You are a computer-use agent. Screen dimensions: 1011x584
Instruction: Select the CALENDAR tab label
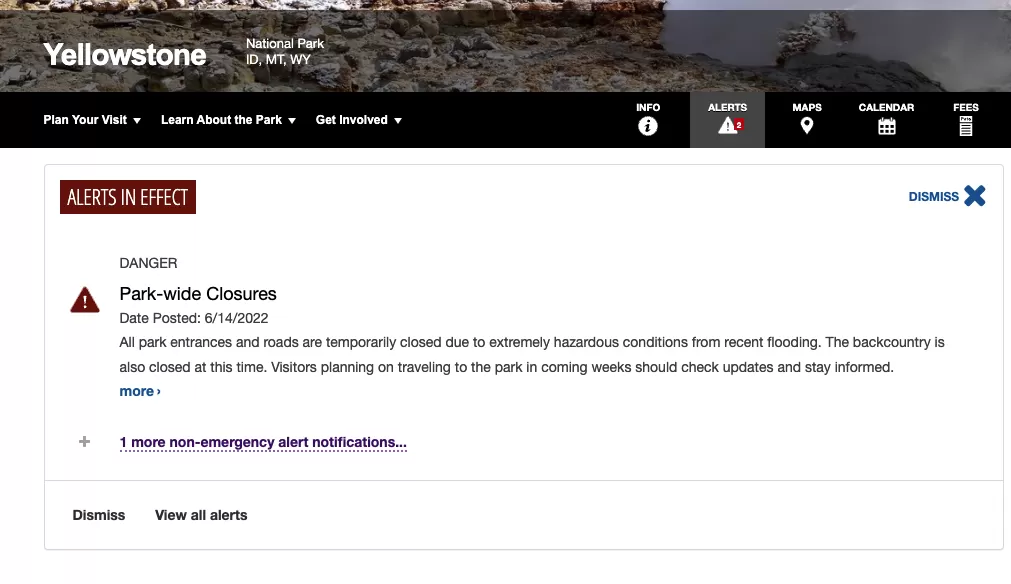[x=886, y=108]
